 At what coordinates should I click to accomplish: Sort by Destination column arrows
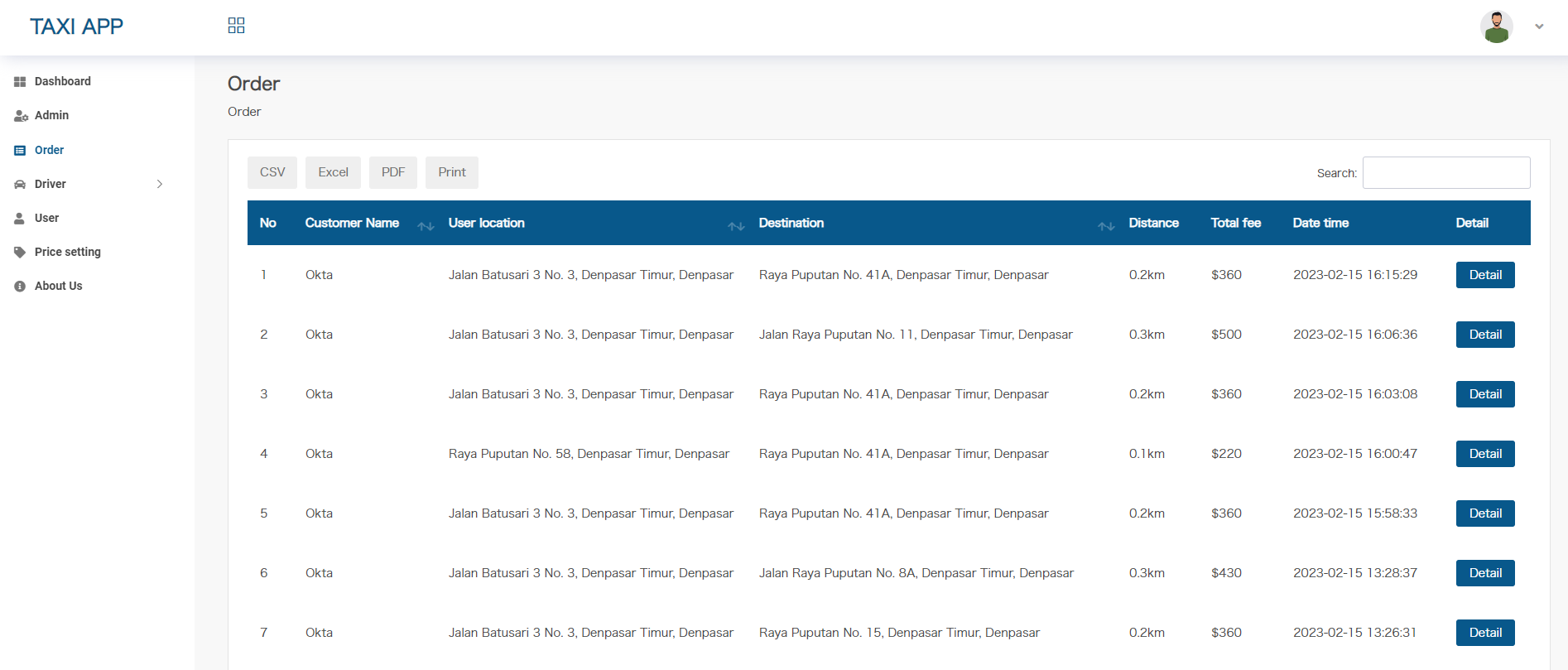point(1106,226)
